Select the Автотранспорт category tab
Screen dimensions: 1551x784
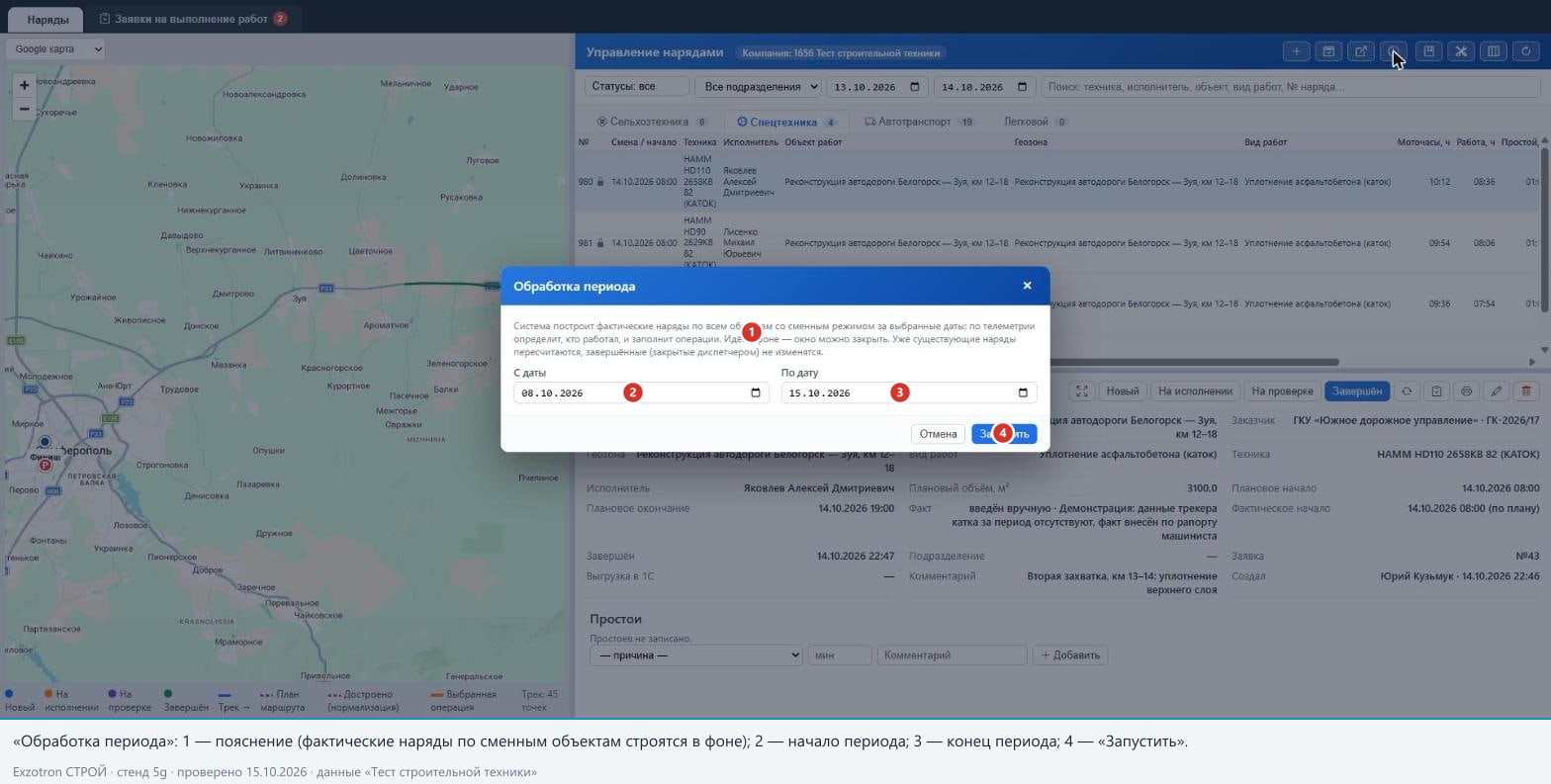[920, 122]
